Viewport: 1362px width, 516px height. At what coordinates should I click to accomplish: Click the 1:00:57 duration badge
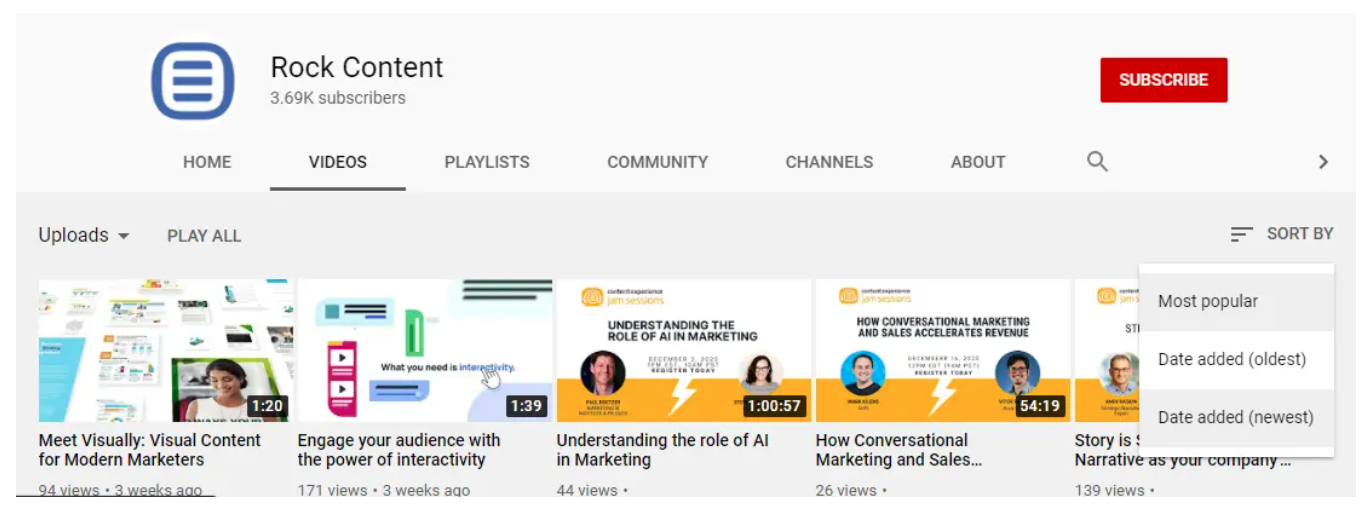click(775, 406)
